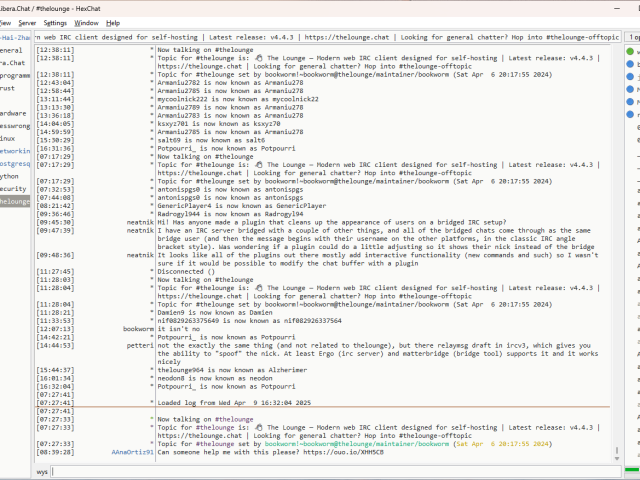
Task: Click the wys nickname button
Action: click(42, 471)
